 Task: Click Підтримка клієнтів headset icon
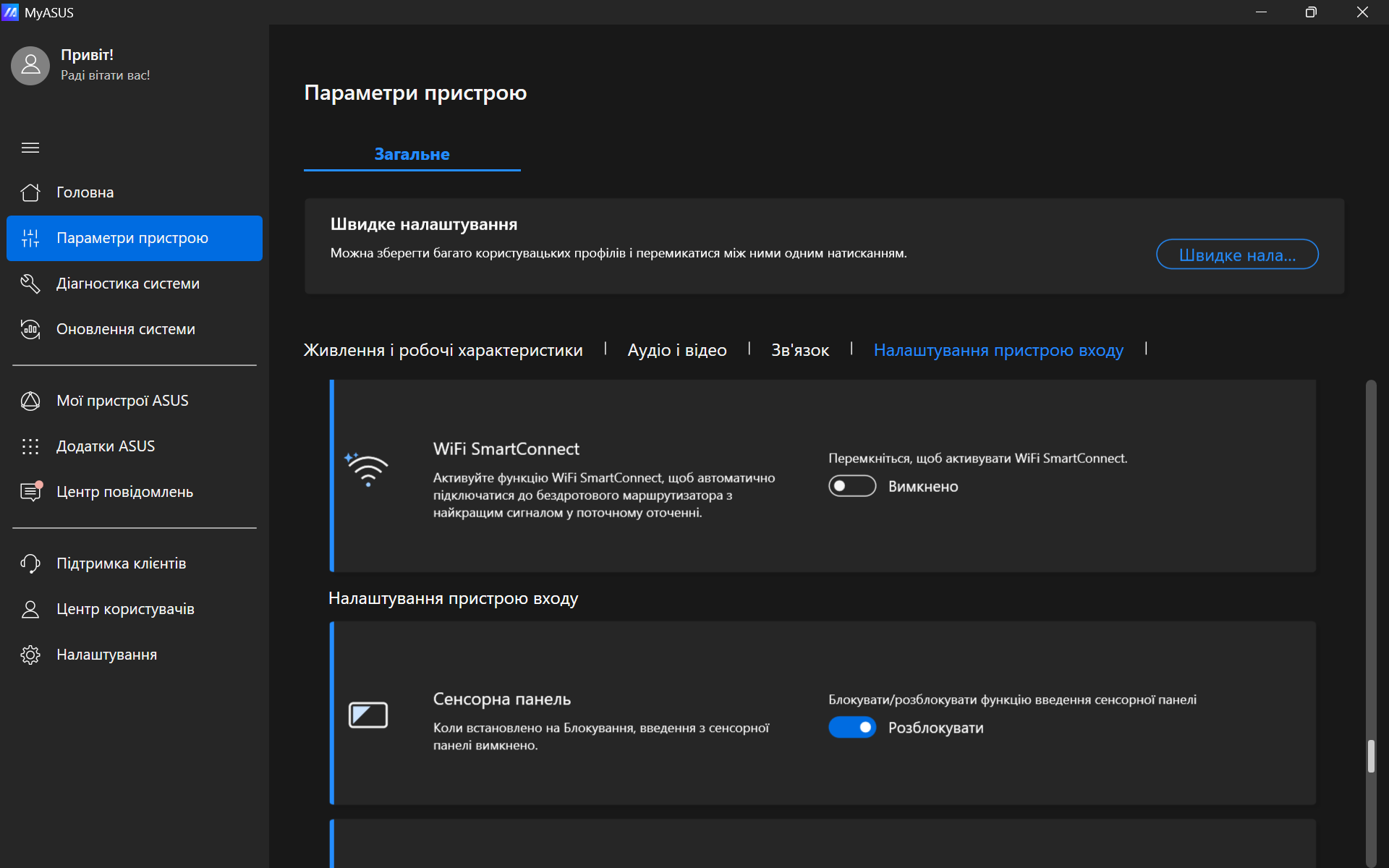pyautogui.click(x=30, y=563)
